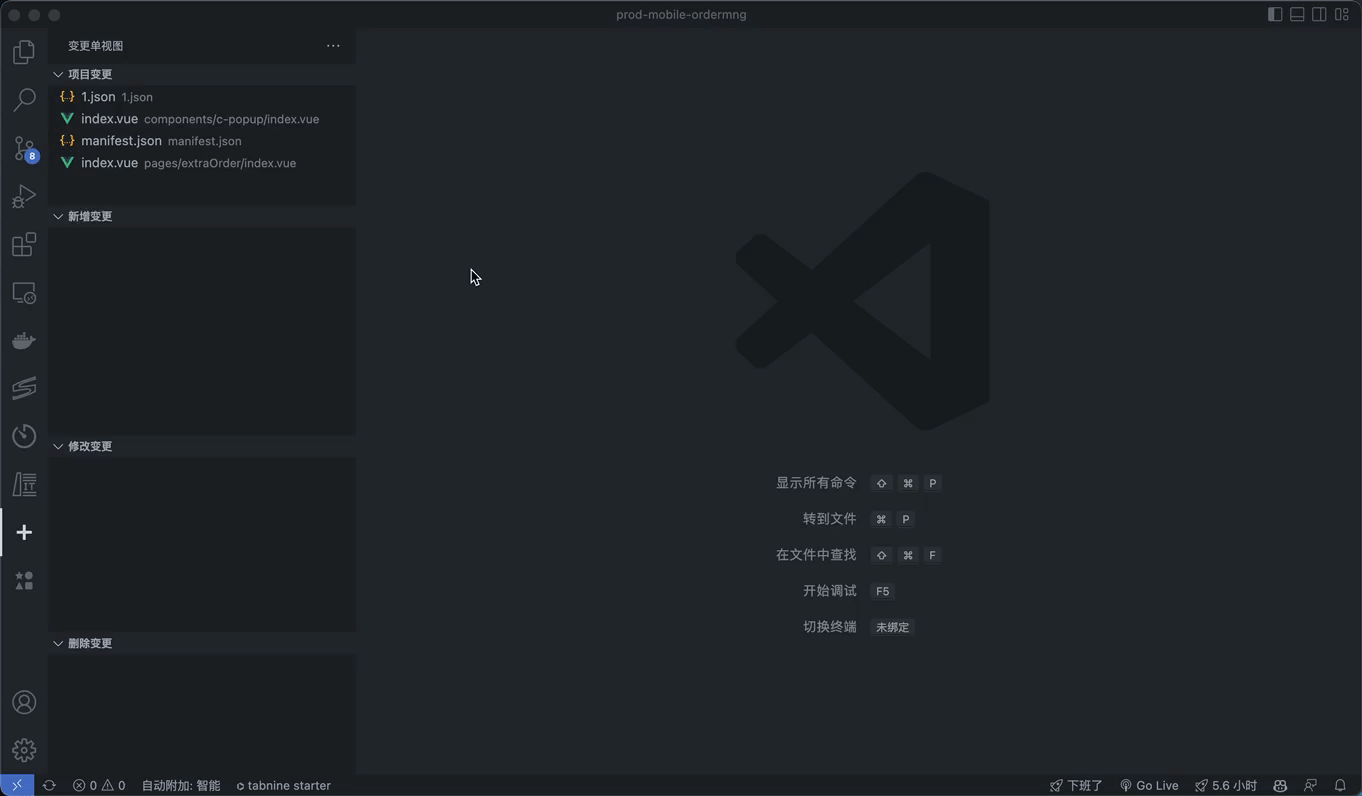Collapse the 新增变更 section
Image resolution: width=1362 pixels, height=796 pixels.
[202, 216]
